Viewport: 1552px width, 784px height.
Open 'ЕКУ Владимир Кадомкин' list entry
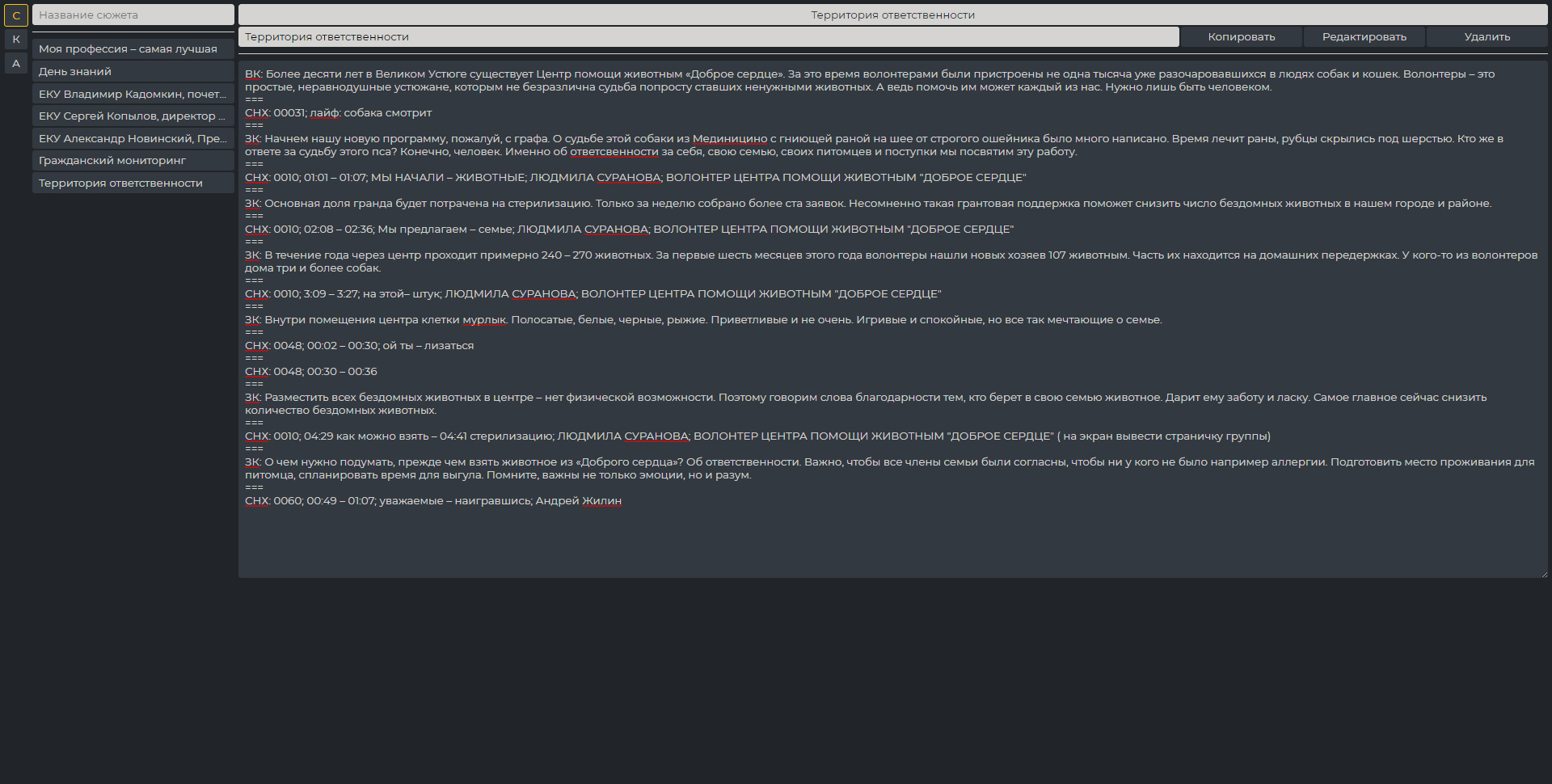point(133,95)
